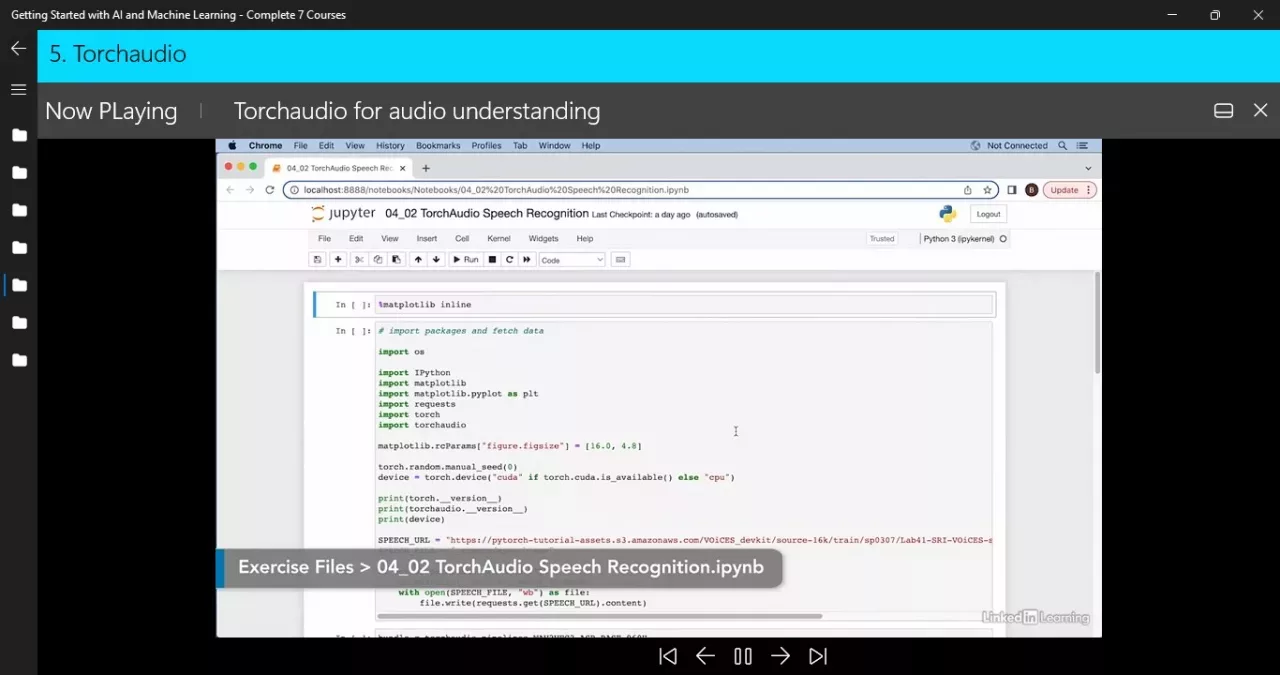1280x675 pixels.
Task: Open the Insert menu in Jupyter
Action: click(427, 239)
